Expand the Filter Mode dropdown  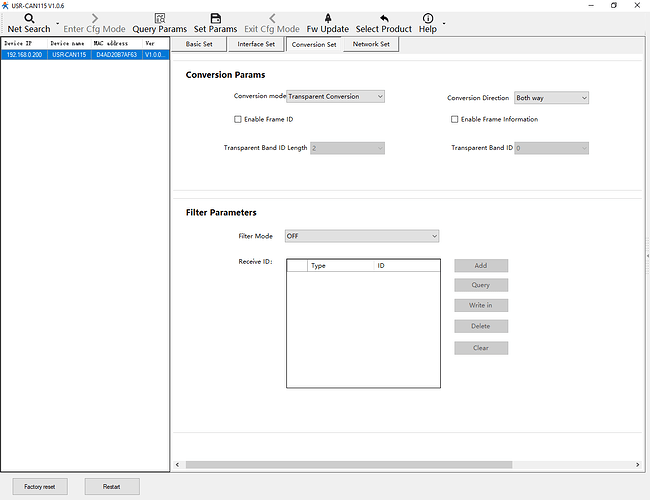tap(362, 236)
